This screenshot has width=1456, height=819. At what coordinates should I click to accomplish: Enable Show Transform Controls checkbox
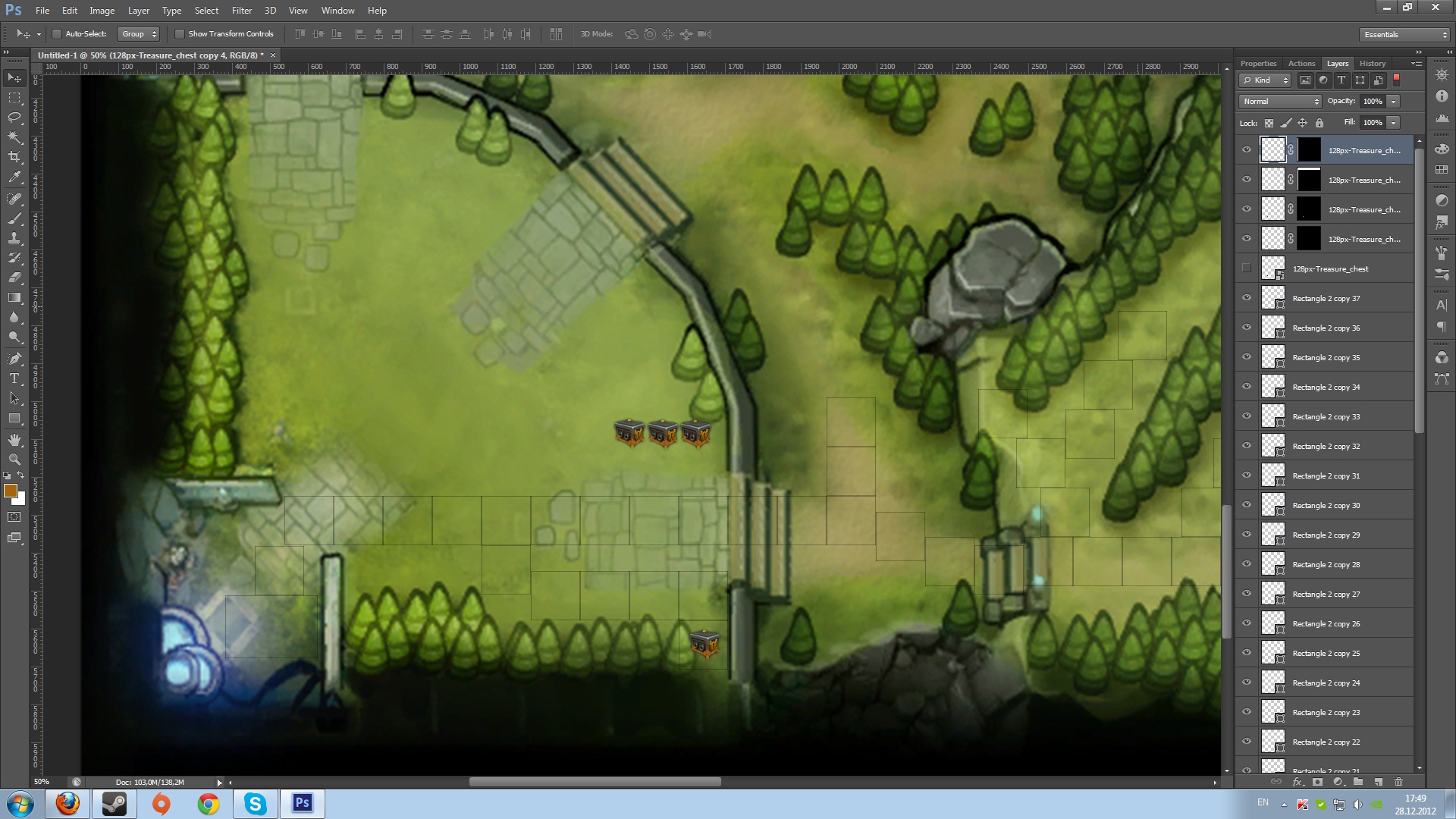click(180, 34)
